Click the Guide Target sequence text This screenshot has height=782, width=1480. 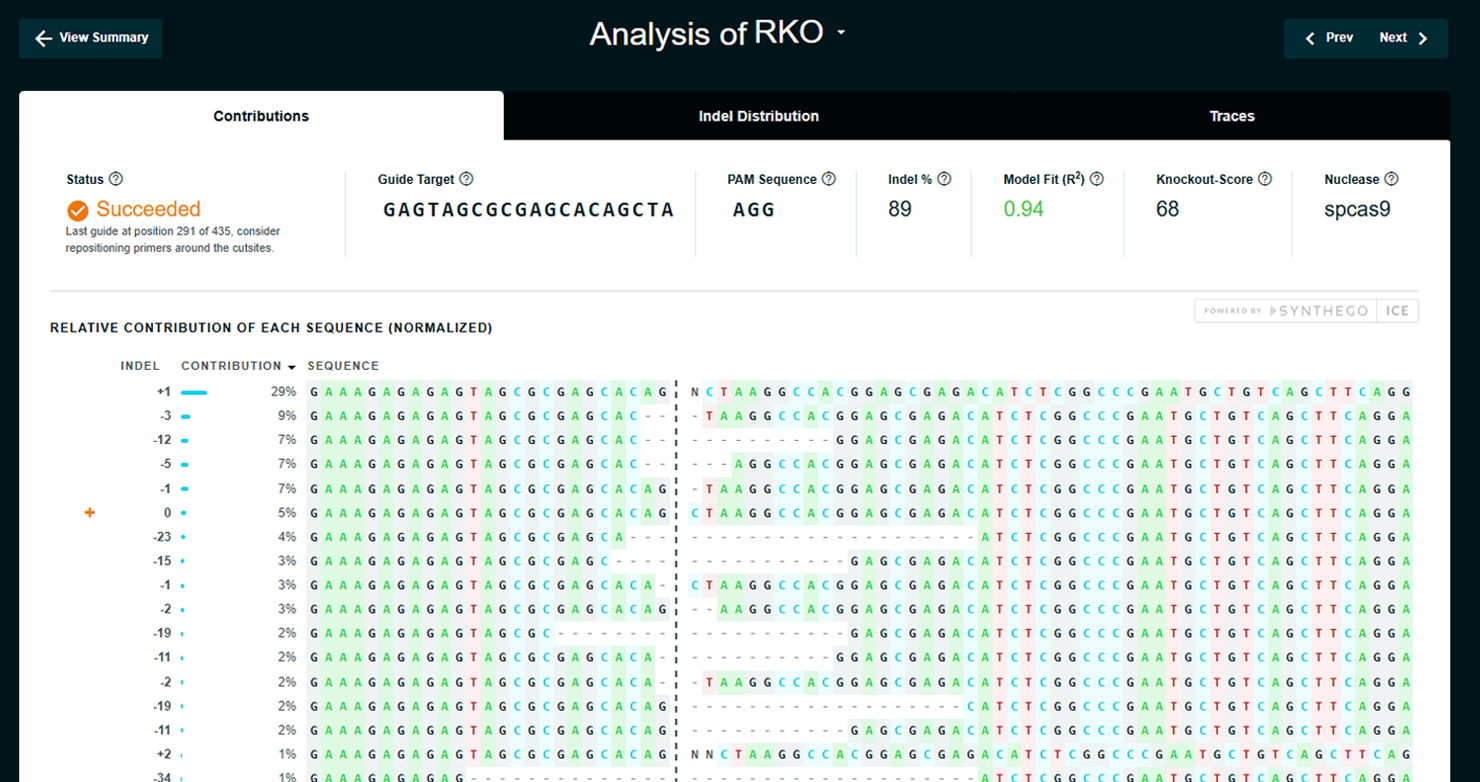tap(528, 210)
